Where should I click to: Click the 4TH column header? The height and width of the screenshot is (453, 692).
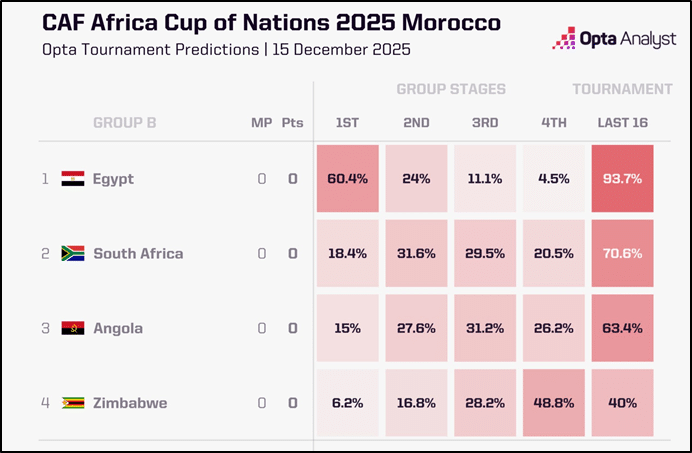click(553, 123)
